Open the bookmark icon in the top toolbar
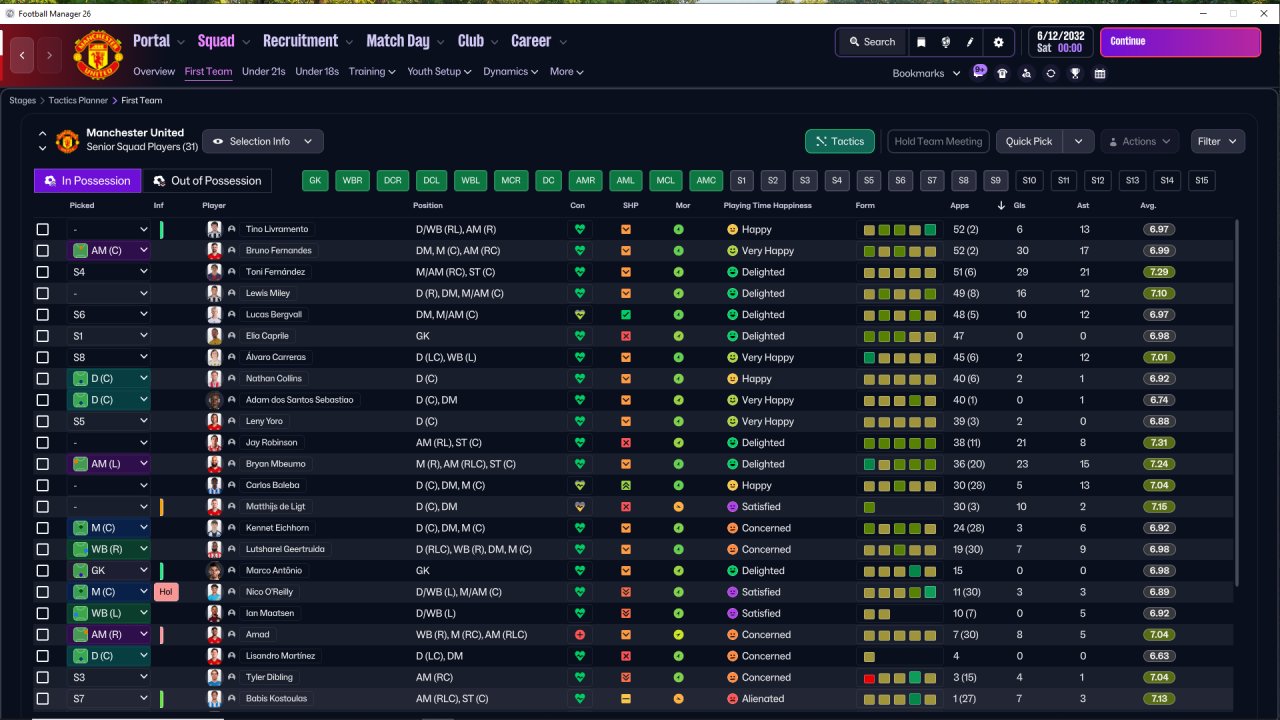Viewport: 1280px width, 720px height. (x=921, y=42)
